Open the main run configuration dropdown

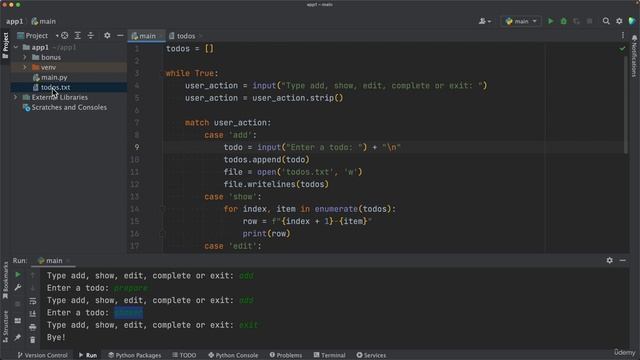pos(521,21)
